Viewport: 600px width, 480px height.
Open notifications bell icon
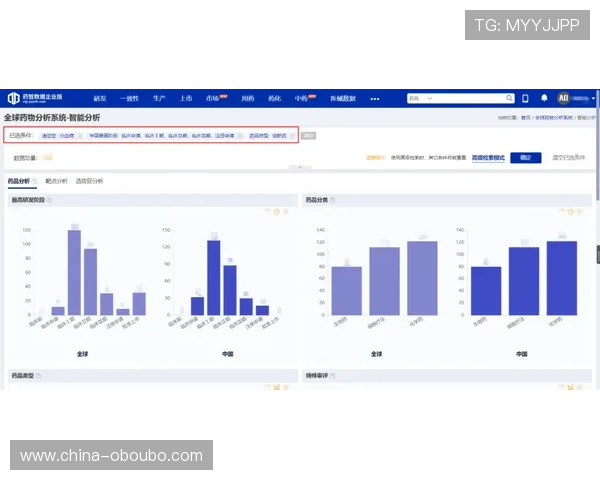[x=544, y=98]
